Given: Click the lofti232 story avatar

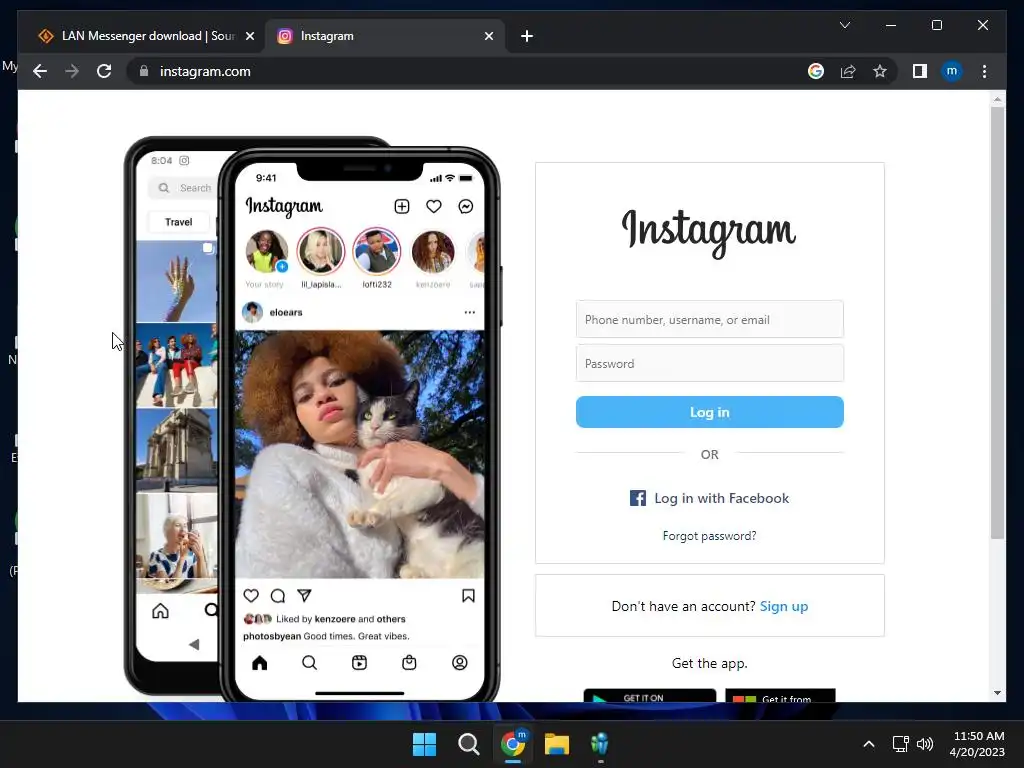Looking at the screenshot, I should coord(377,251).
